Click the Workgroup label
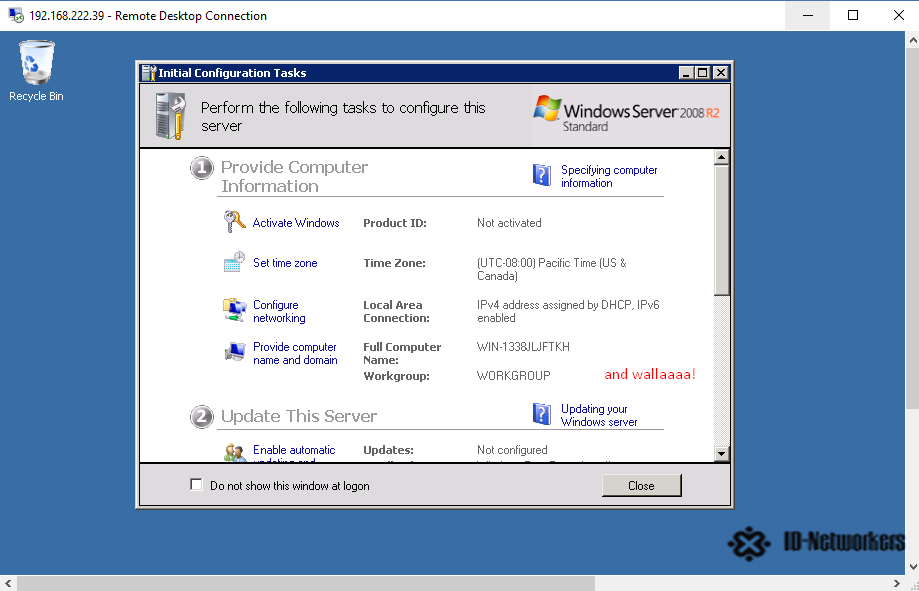The image size is (919, 591). click(x=396, y=376)
